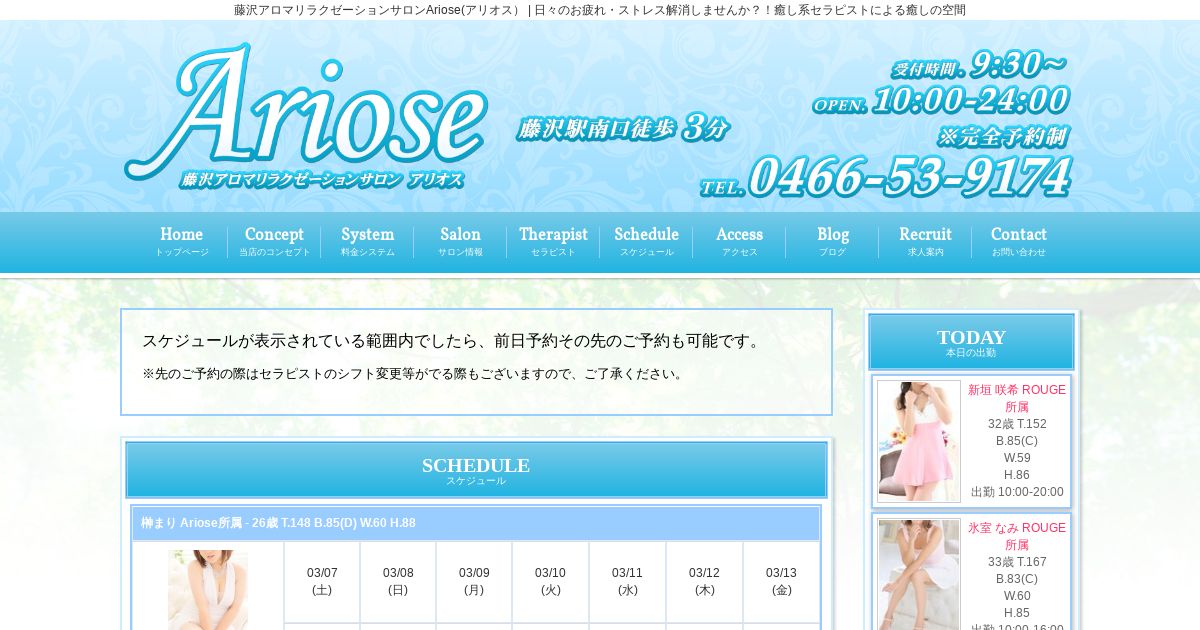Go to the Access page
Screen dimensions: 1200x630
[739, 242]
